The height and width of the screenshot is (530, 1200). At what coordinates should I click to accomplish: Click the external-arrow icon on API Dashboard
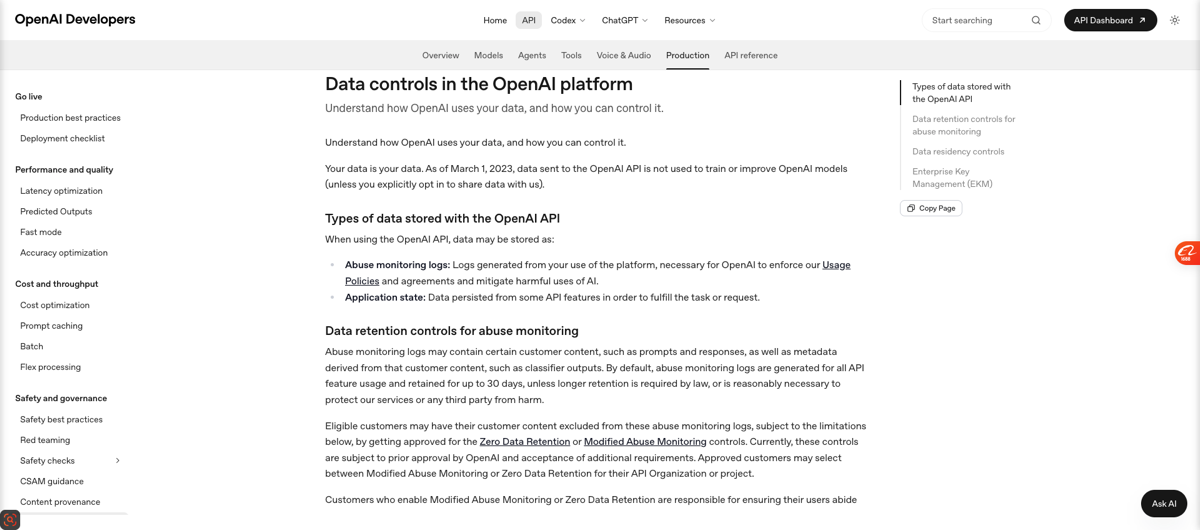click(x=1142, y=20)
